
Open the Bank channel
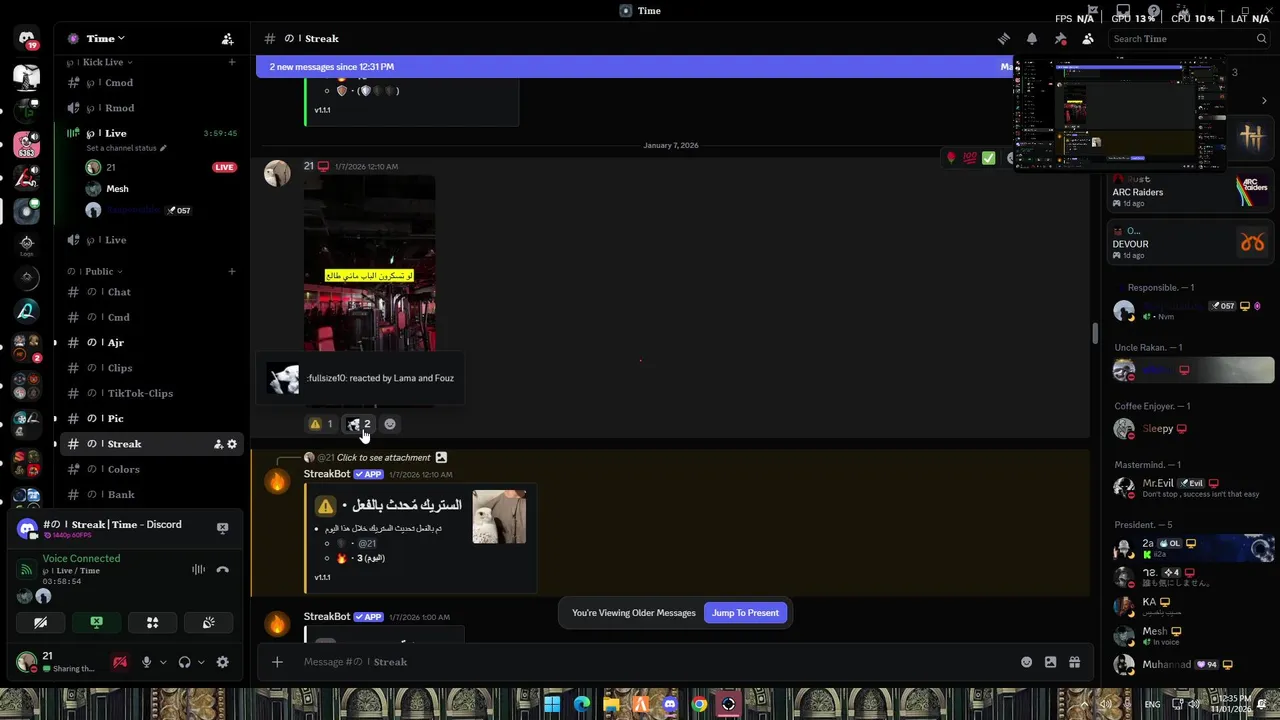[150, 495]
